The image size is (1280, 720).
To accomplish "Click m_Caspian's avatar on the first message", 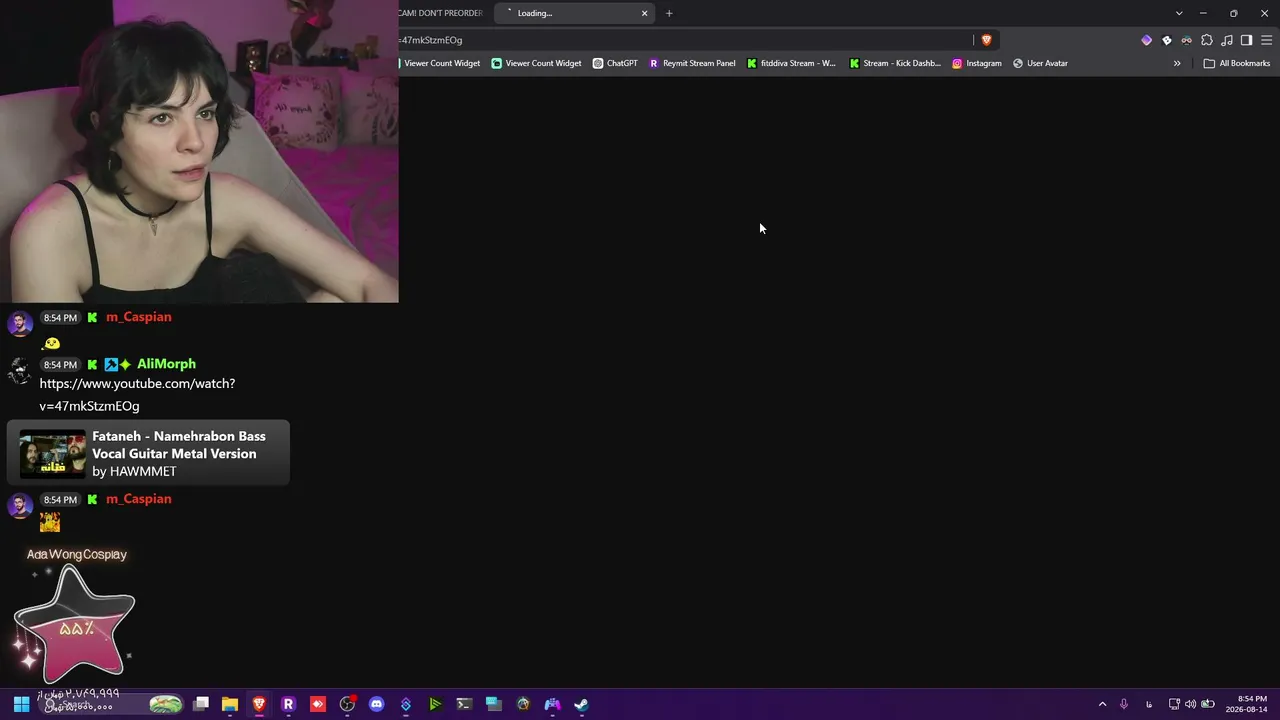I will click(20, 323).
